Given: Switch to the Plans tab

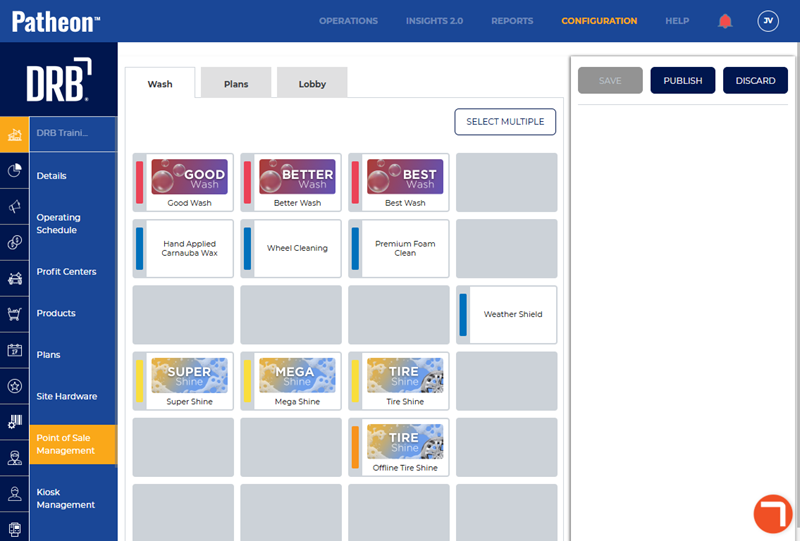Looking at the screenshot, I should point(236,84).
